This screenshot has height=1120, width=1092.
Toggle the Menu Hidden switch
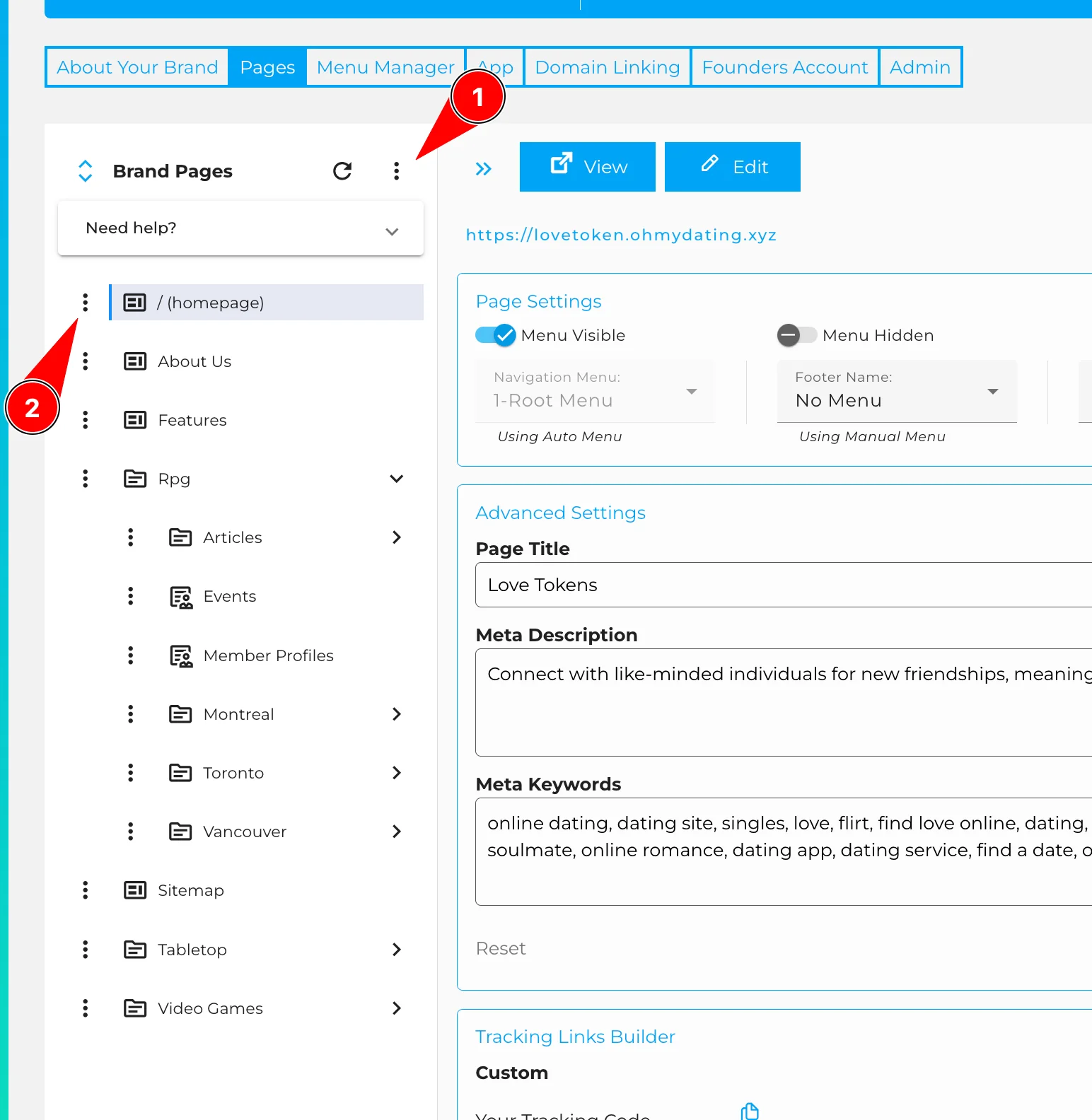pyautogui.click(x=797, y=335)
